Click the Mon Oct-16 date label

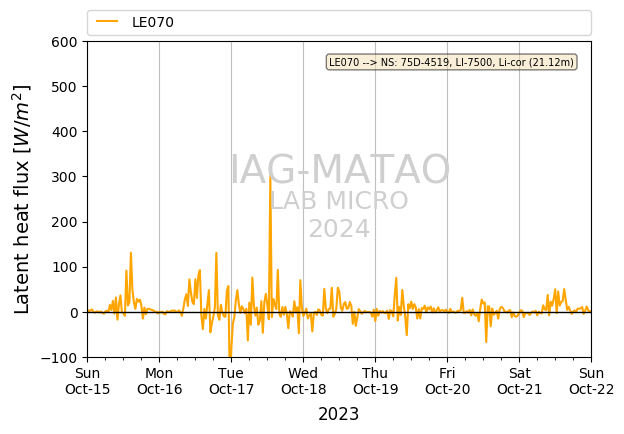[159, 381]
